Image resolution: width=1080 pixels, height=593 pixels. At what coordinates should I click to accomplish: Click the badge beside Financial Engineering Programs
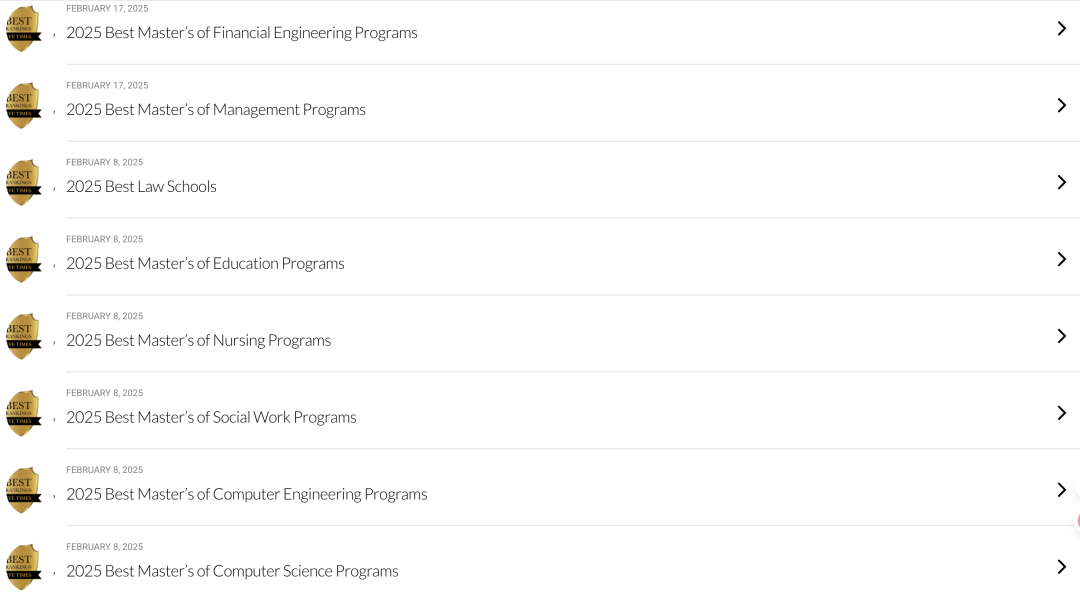coord(23,28)
